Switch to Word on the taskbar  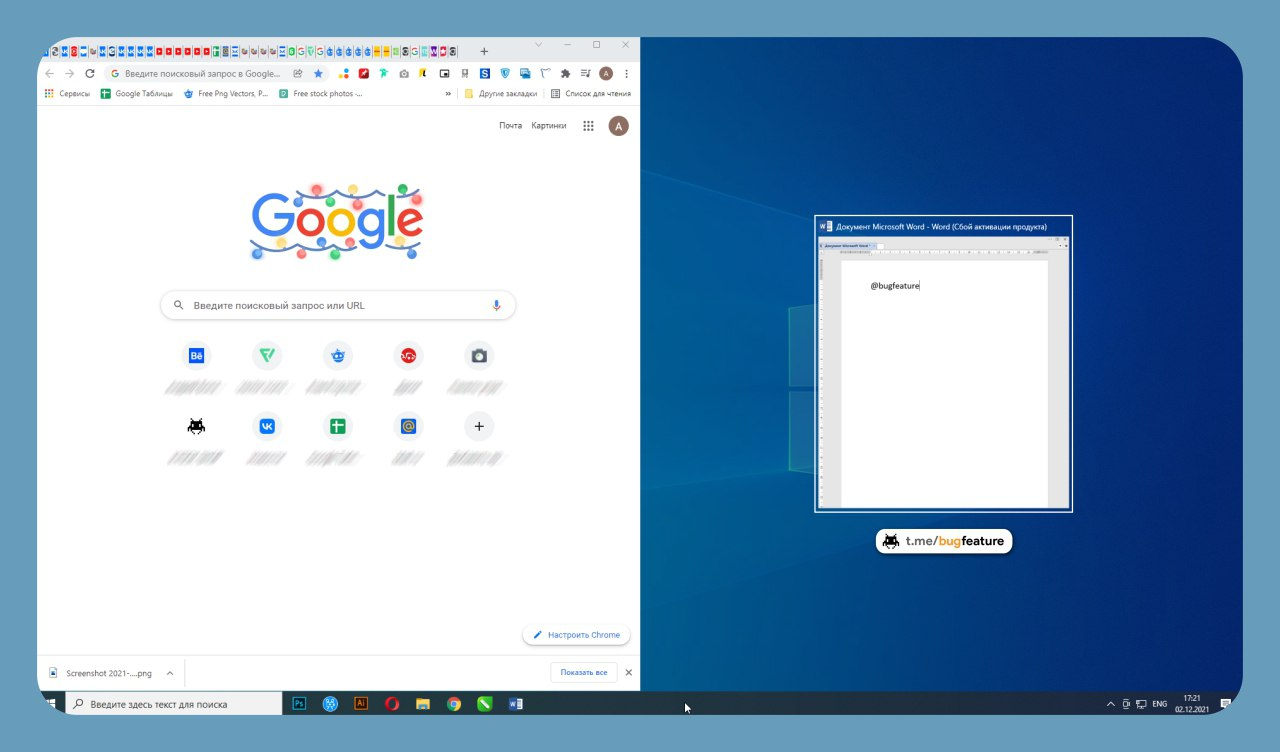[516, 704]
